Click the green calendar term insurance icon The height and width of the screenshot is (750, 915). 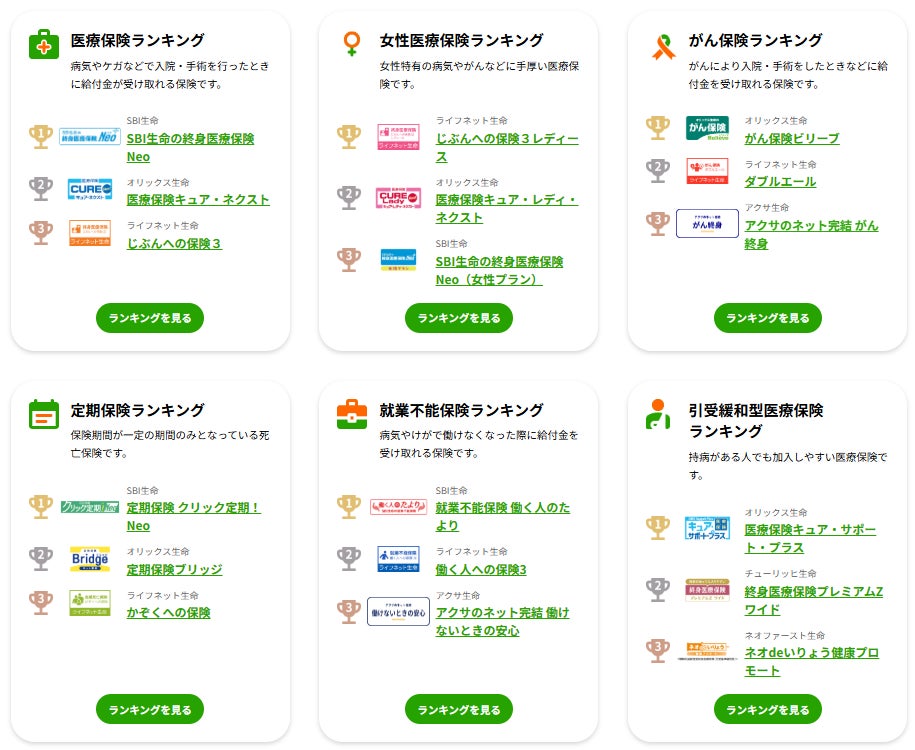click(44, 414)
